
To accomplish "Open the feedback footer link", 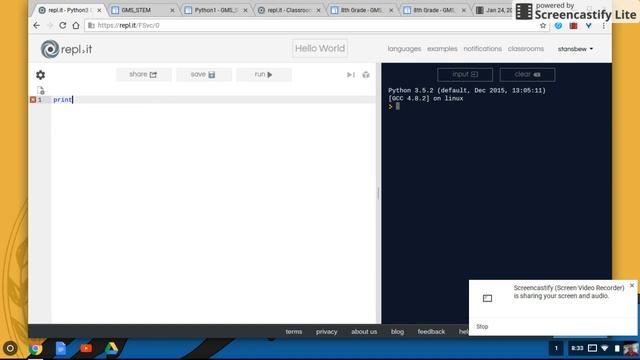I will (431, 331).
